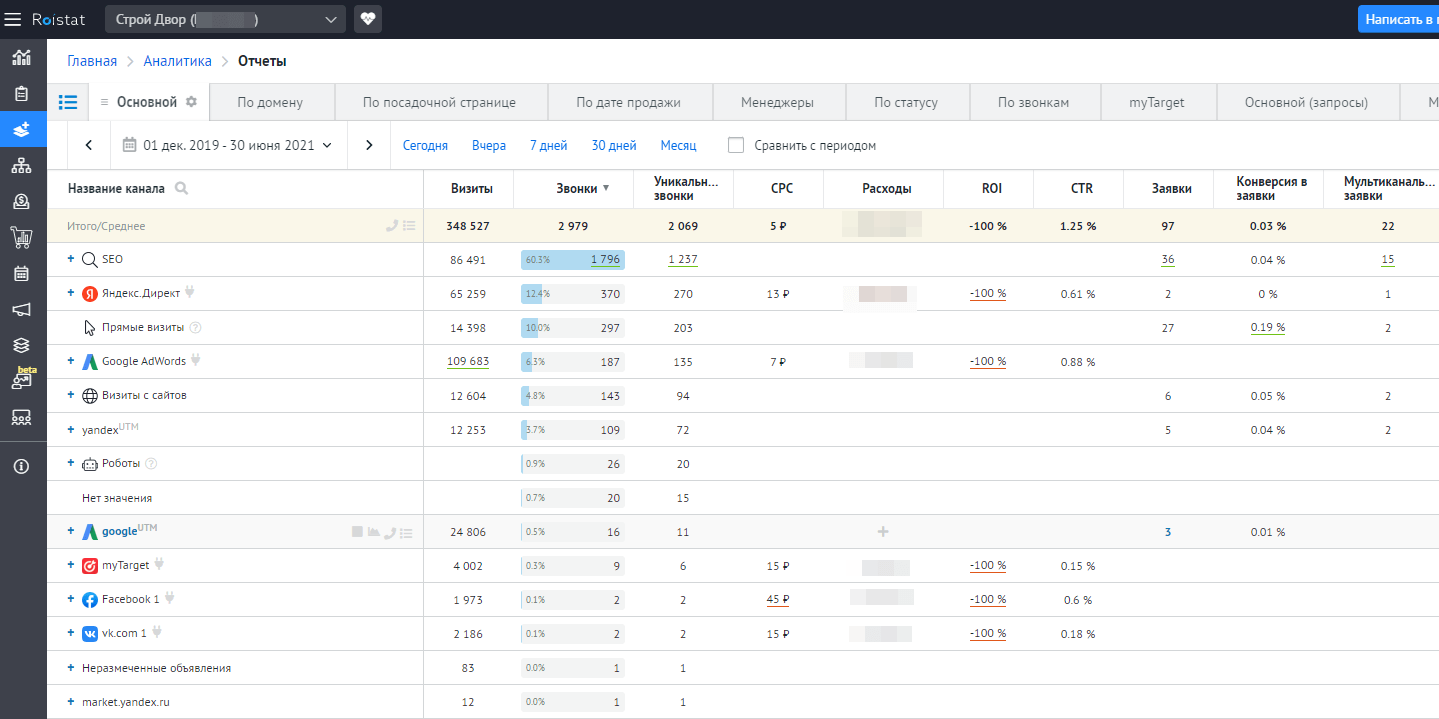Click the megaphone icon in sidebar

(x=21, y=309)
